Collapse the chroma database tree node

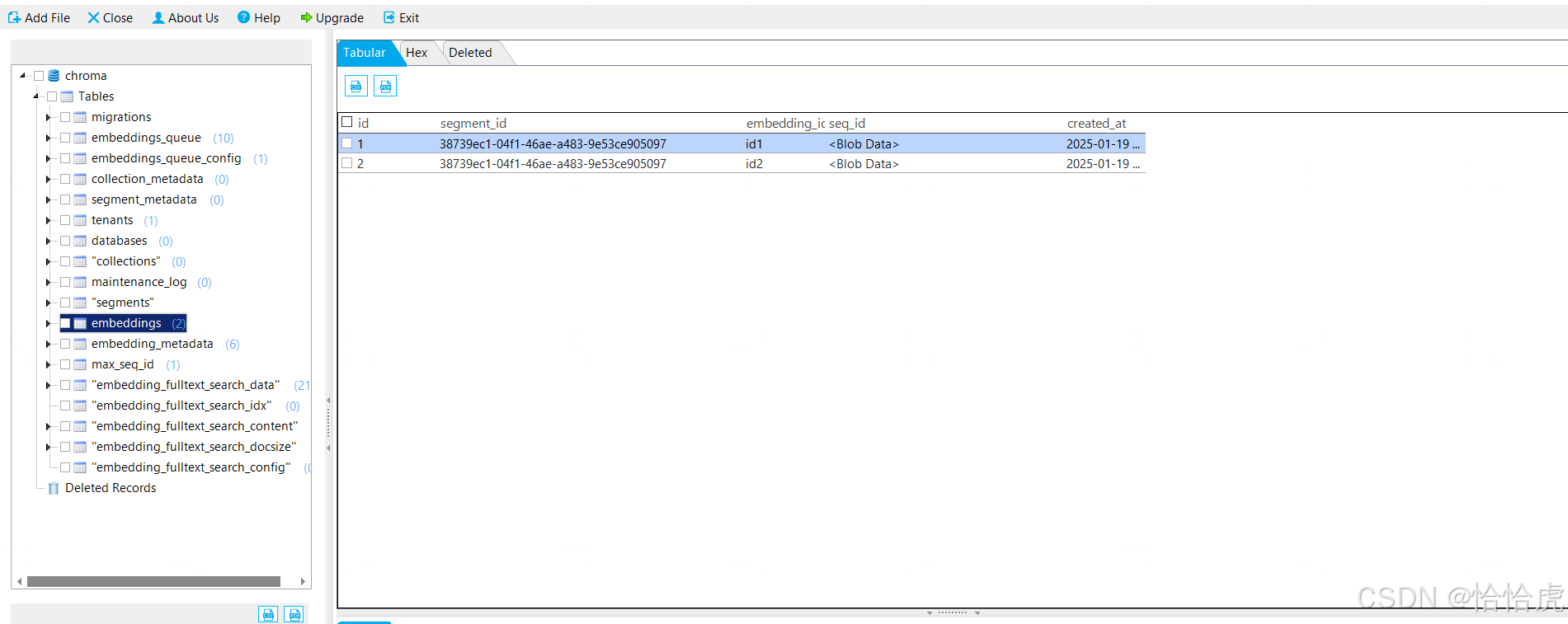click(x=23, y=76)
